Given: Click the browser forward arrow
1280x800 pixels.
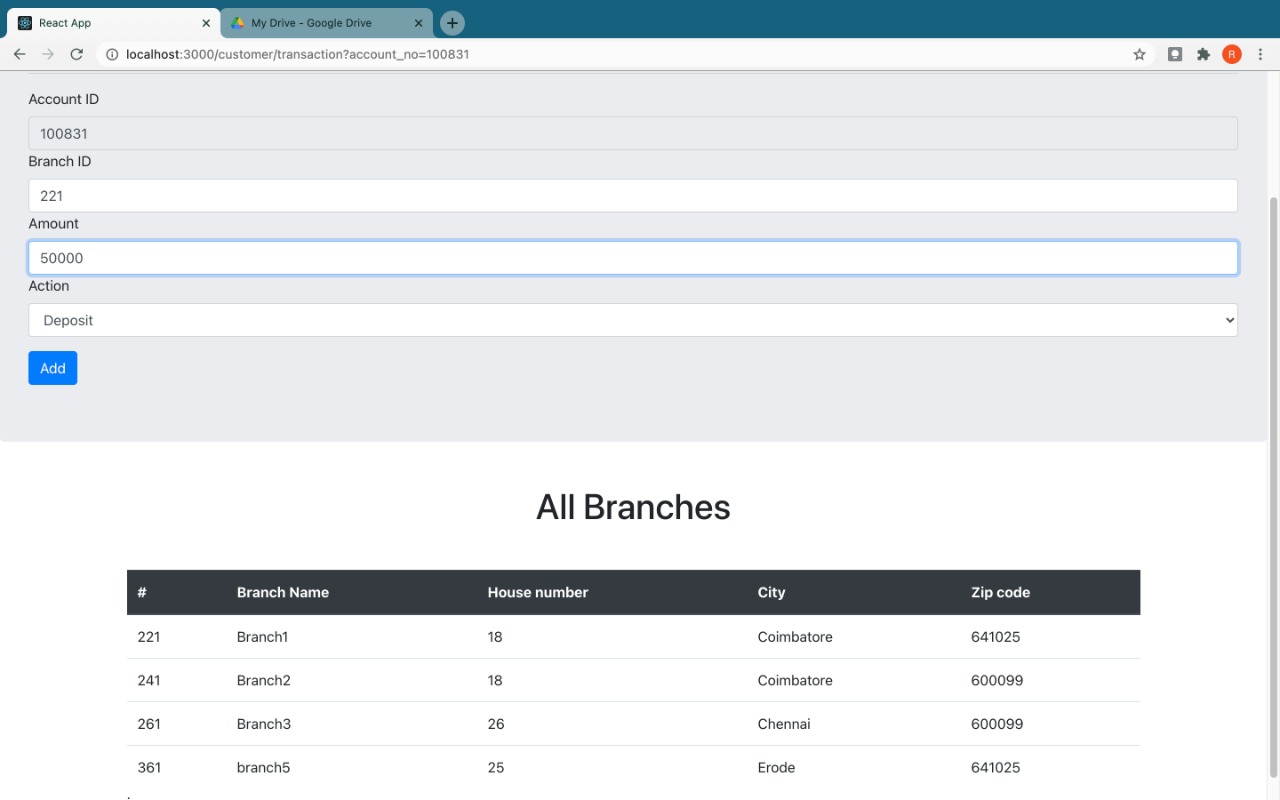Looking at the screenshot, I should [47, 54].
